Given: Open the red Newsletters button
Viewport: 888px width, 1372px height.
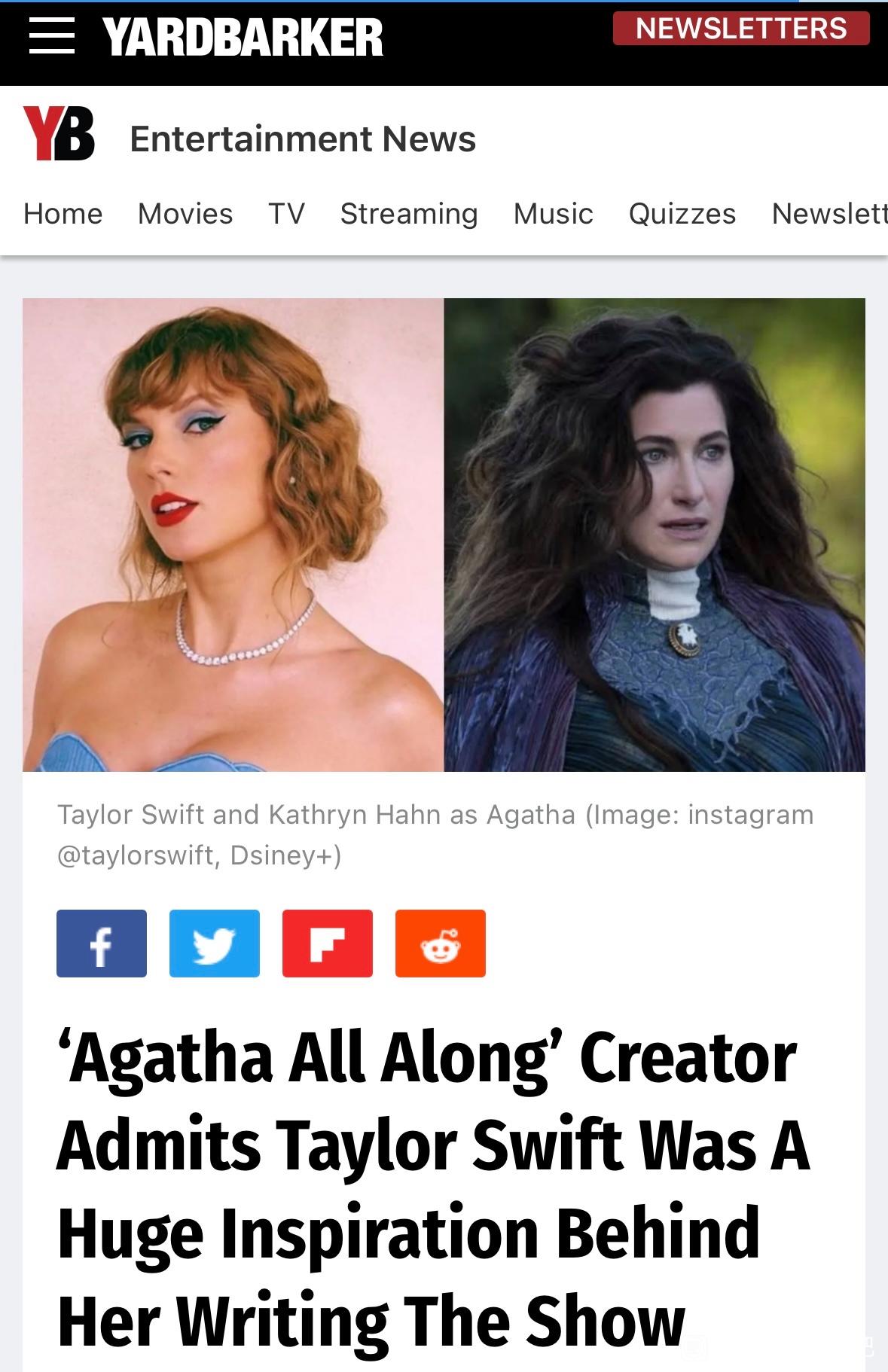Looking at the screenshot, I should click(741, 29).
